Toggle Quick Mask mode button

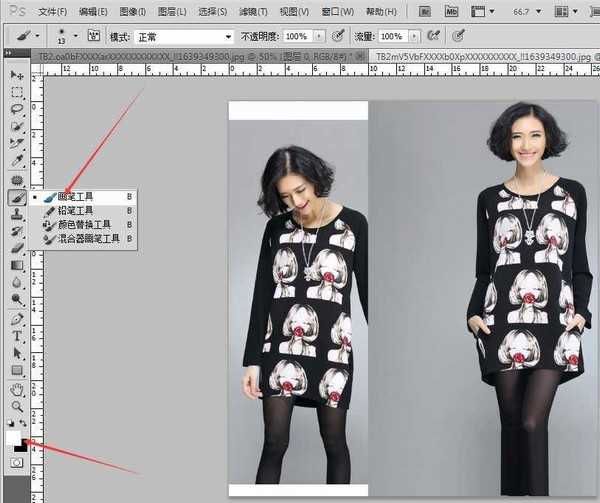click(x=17, y=463)
